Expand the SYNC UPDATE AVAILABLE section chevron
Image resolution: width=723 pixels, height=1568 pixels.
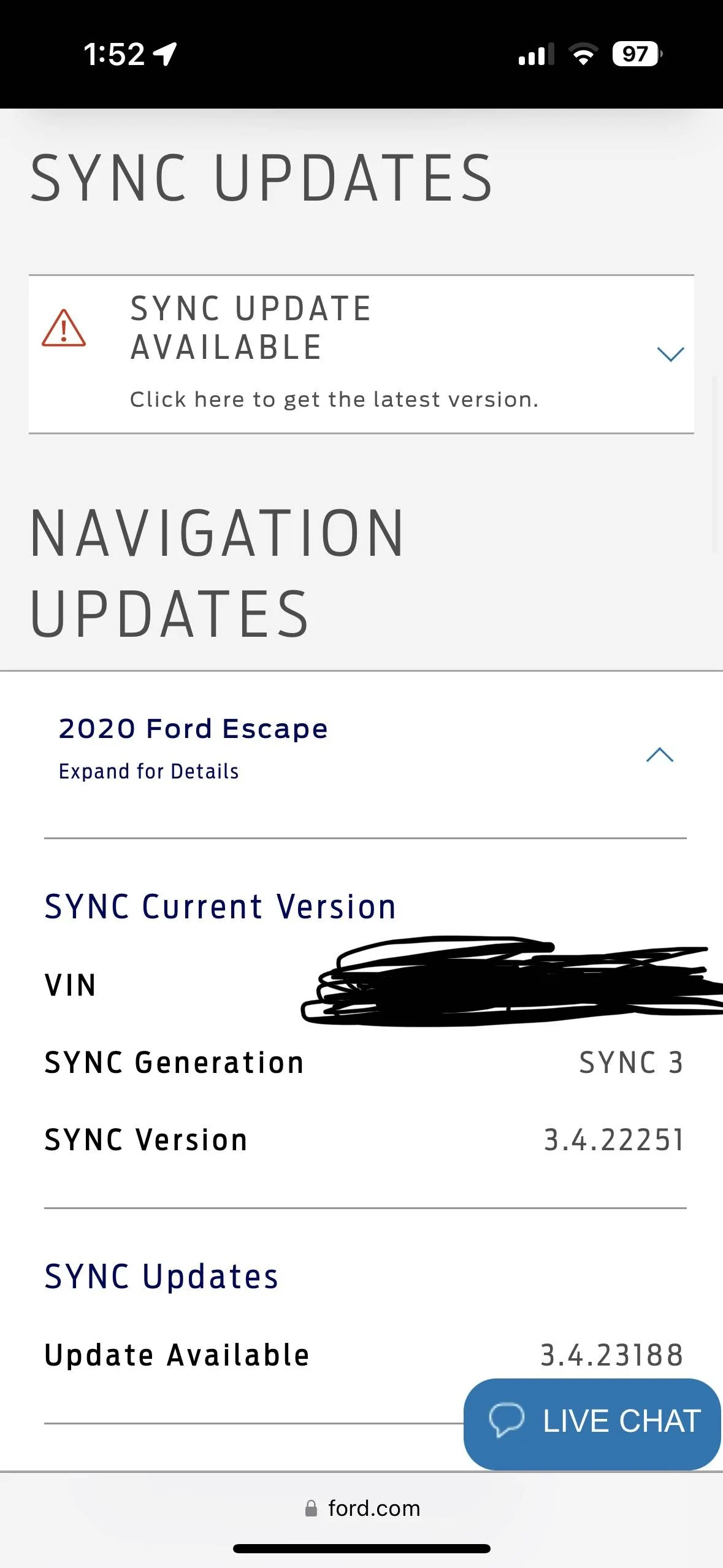click(670, 353)
